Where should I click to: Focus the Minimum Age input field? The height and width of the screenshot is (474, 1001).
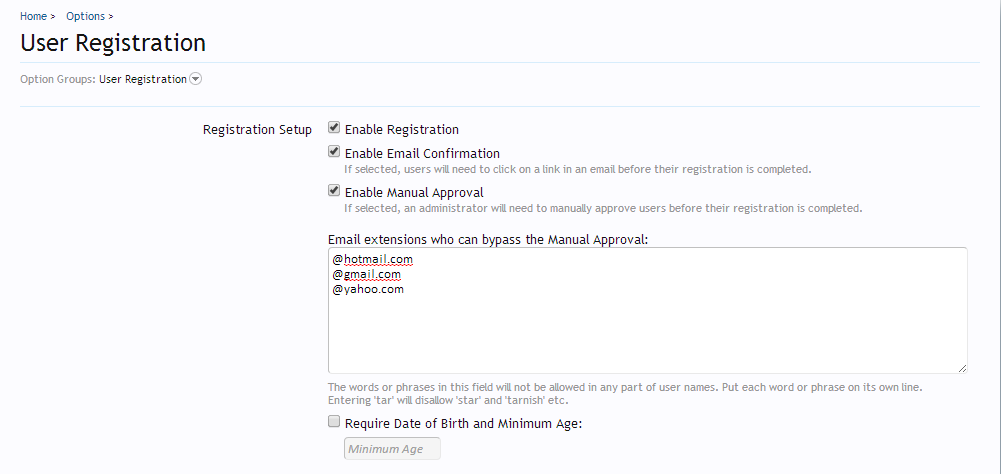392,449
